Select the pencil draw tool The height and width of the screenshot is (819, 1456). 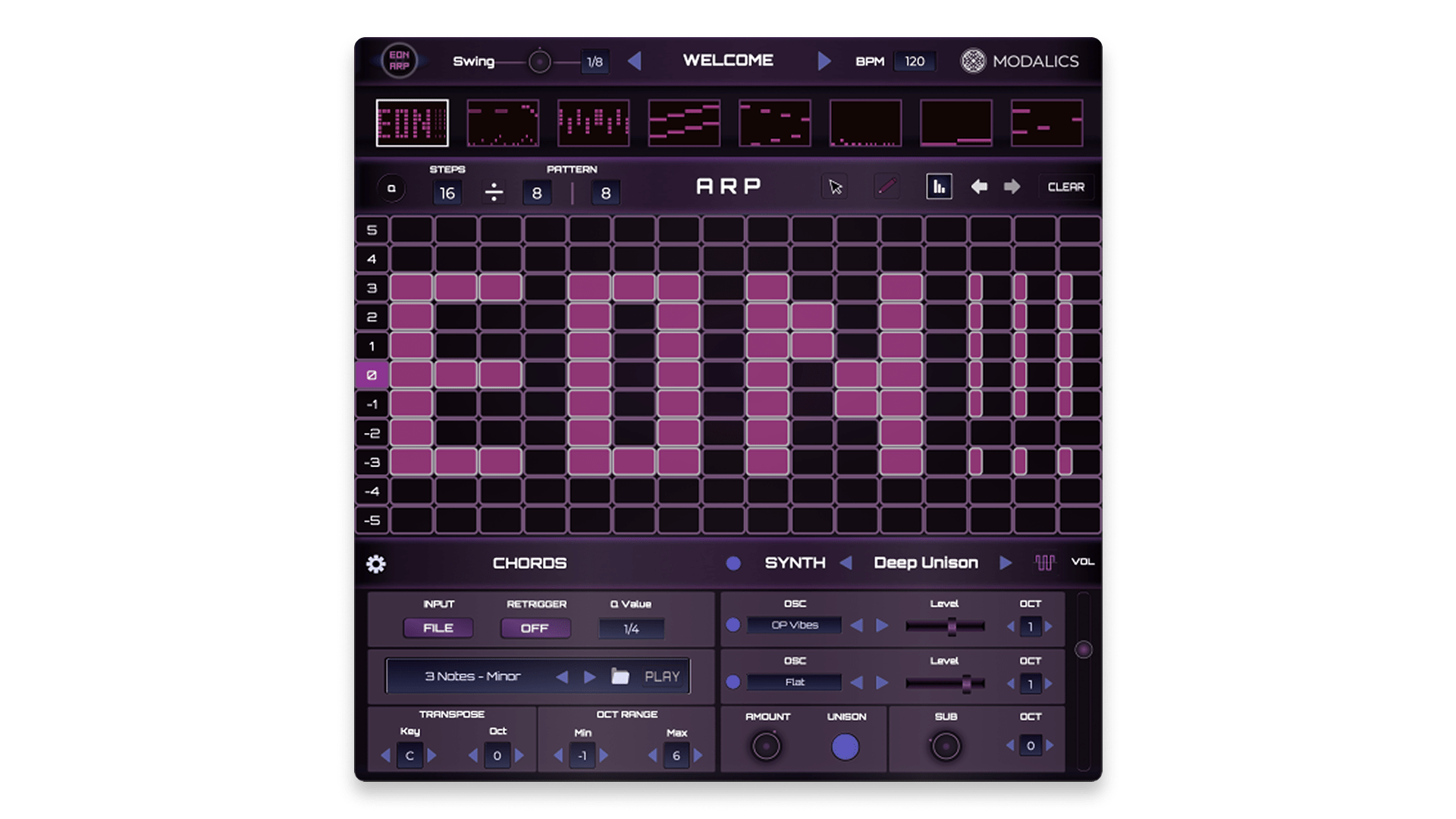click(886, 187)
